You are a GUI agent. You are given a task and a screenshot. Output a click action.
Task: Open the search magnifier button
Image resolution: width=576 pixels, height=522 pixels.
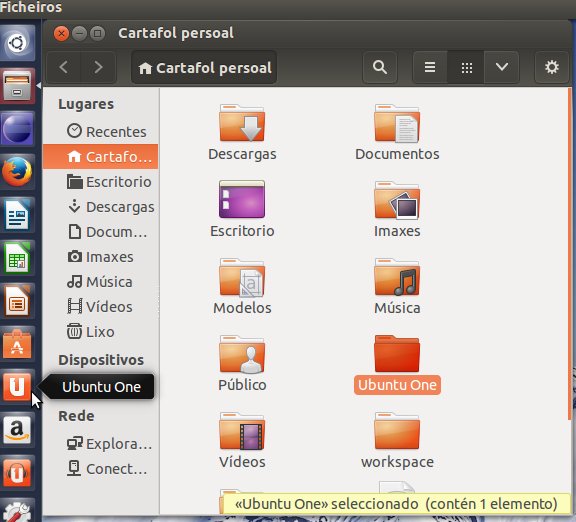click(379, 67)
